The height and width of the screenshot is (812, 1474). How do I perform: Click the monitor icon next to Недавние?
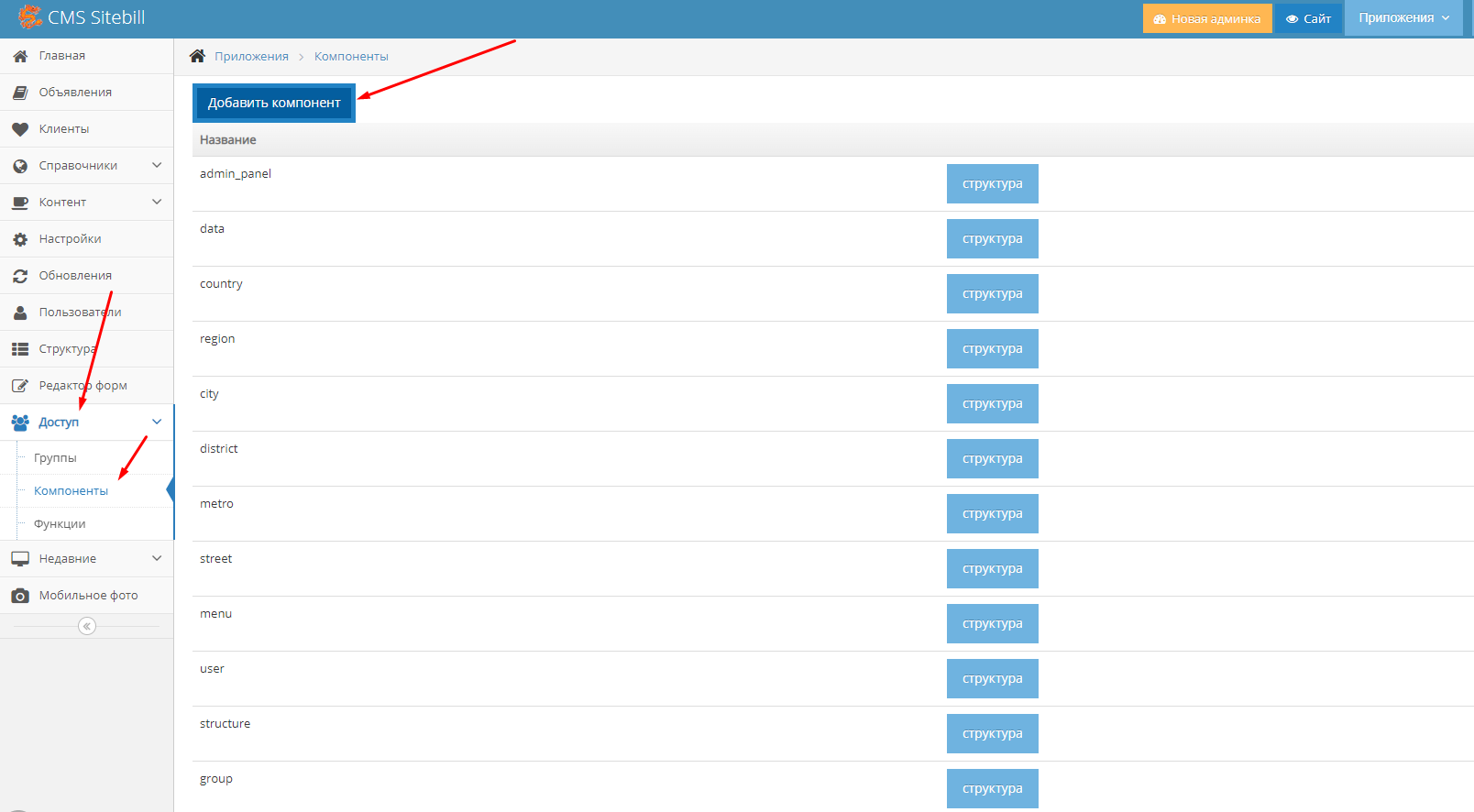tap(20, 559)
